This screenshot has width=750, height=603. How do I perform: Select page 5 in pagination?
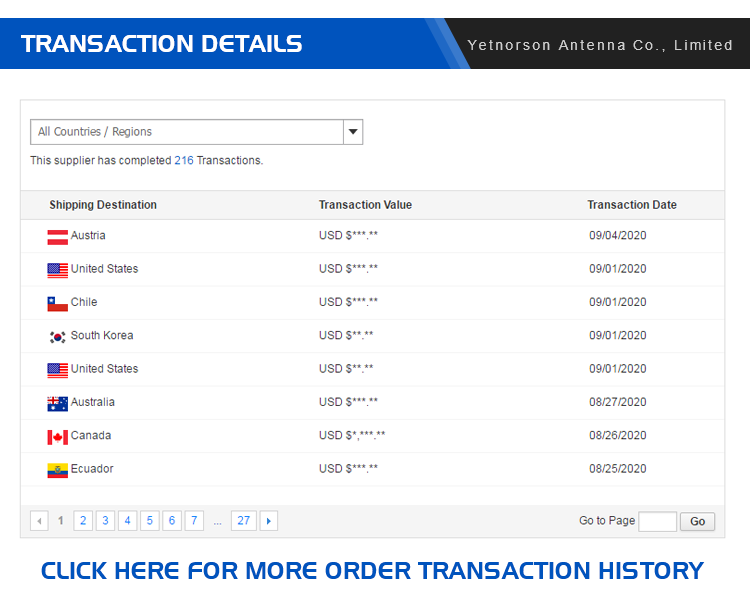click(150, 521)
